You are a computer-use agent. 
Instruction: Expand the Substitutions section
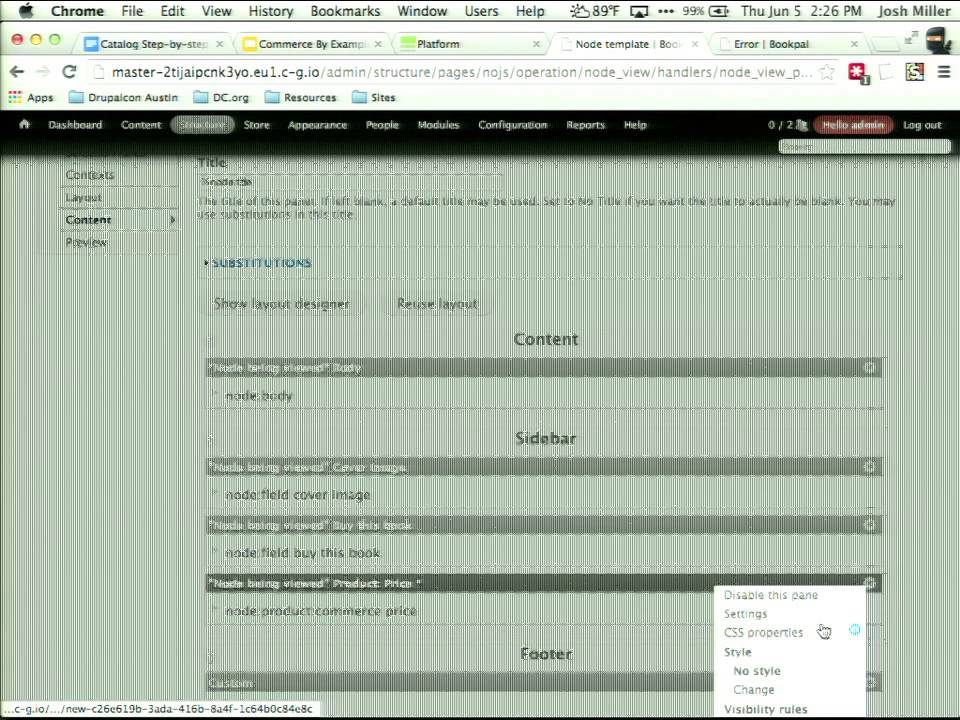[261, 263]
